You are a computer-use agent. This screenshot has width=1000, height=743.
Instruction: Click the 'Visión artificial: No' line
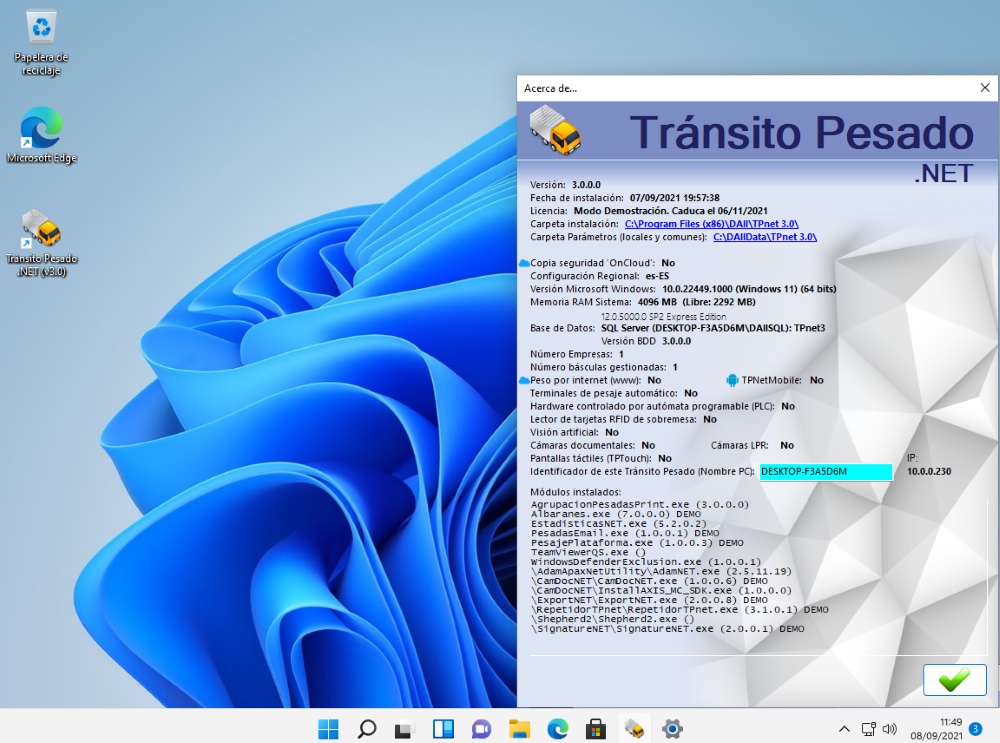click(575, 432)
